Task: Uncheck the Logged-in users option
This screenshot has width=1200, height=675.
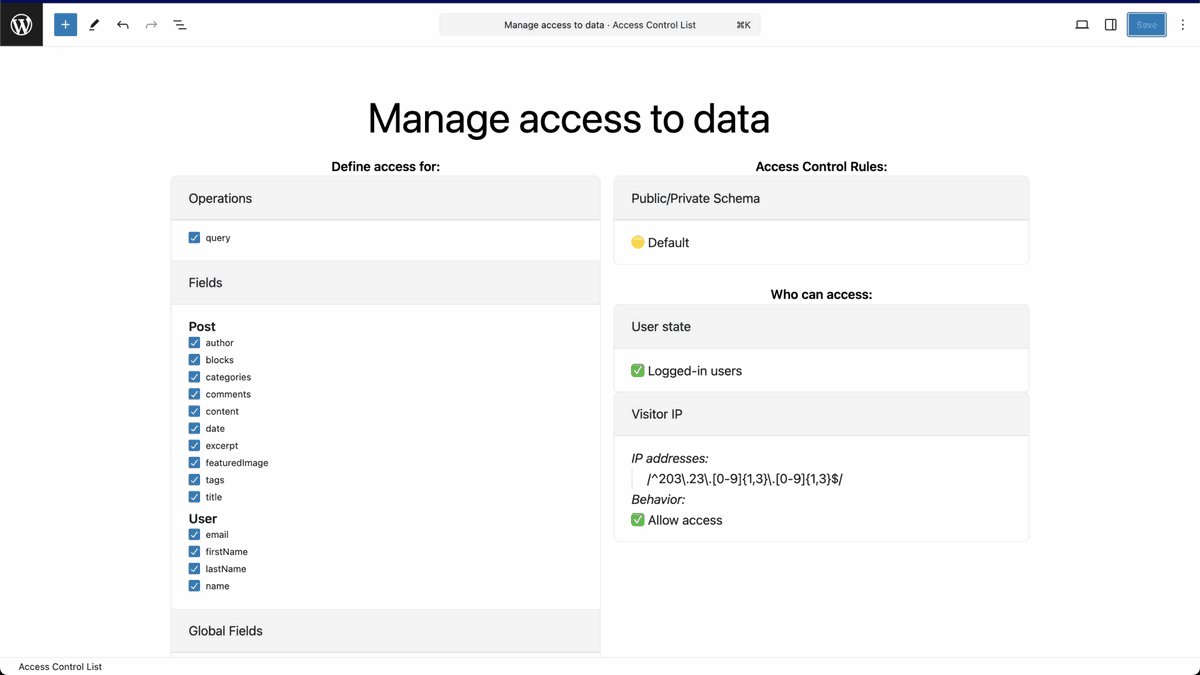Action: [x=637, y=369]
